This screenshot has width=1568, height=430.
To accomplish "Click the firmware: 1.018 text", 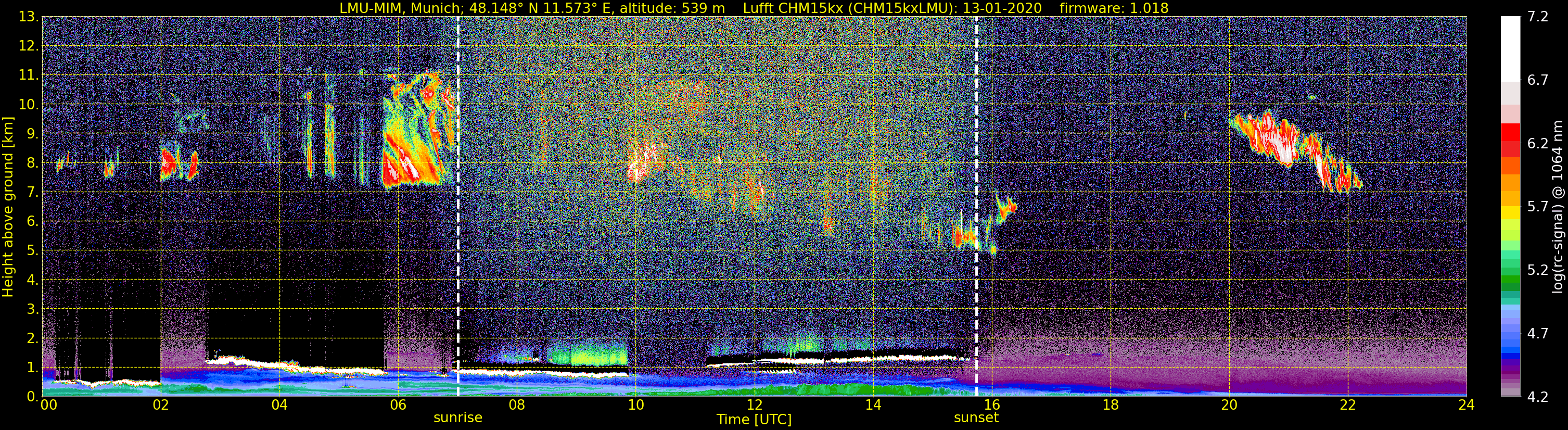I will click(x=1114, y=8).
